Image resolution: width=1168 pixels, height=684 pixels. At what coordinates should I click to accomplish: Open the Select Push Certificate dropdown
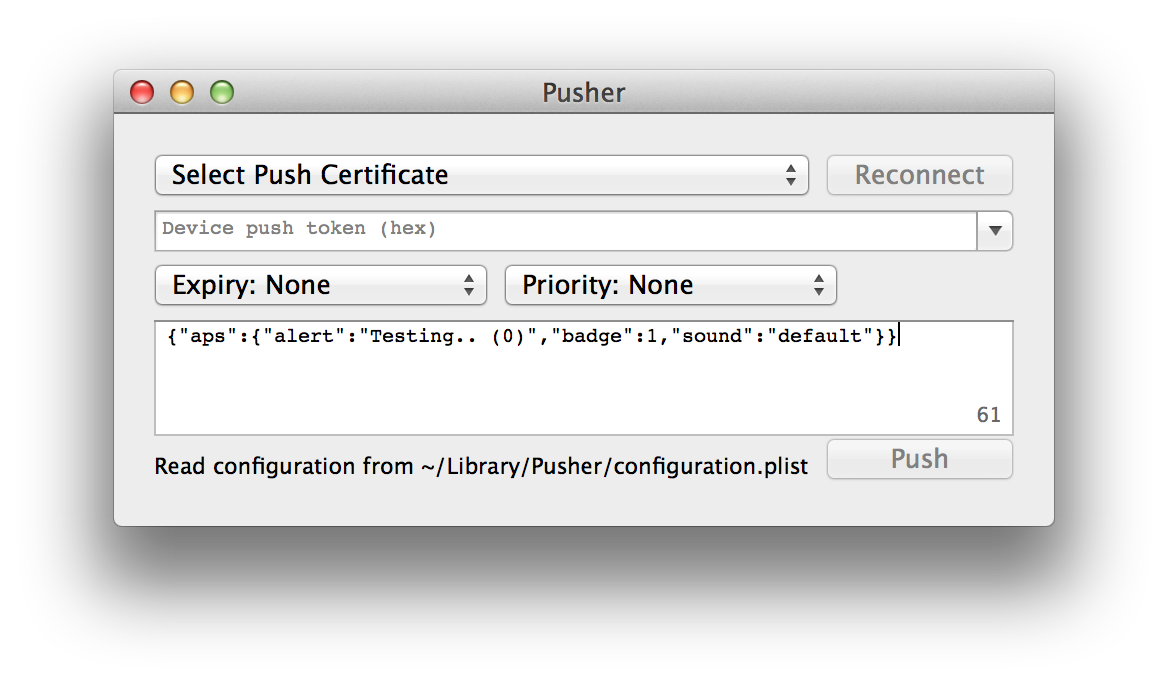click(481, 175)
